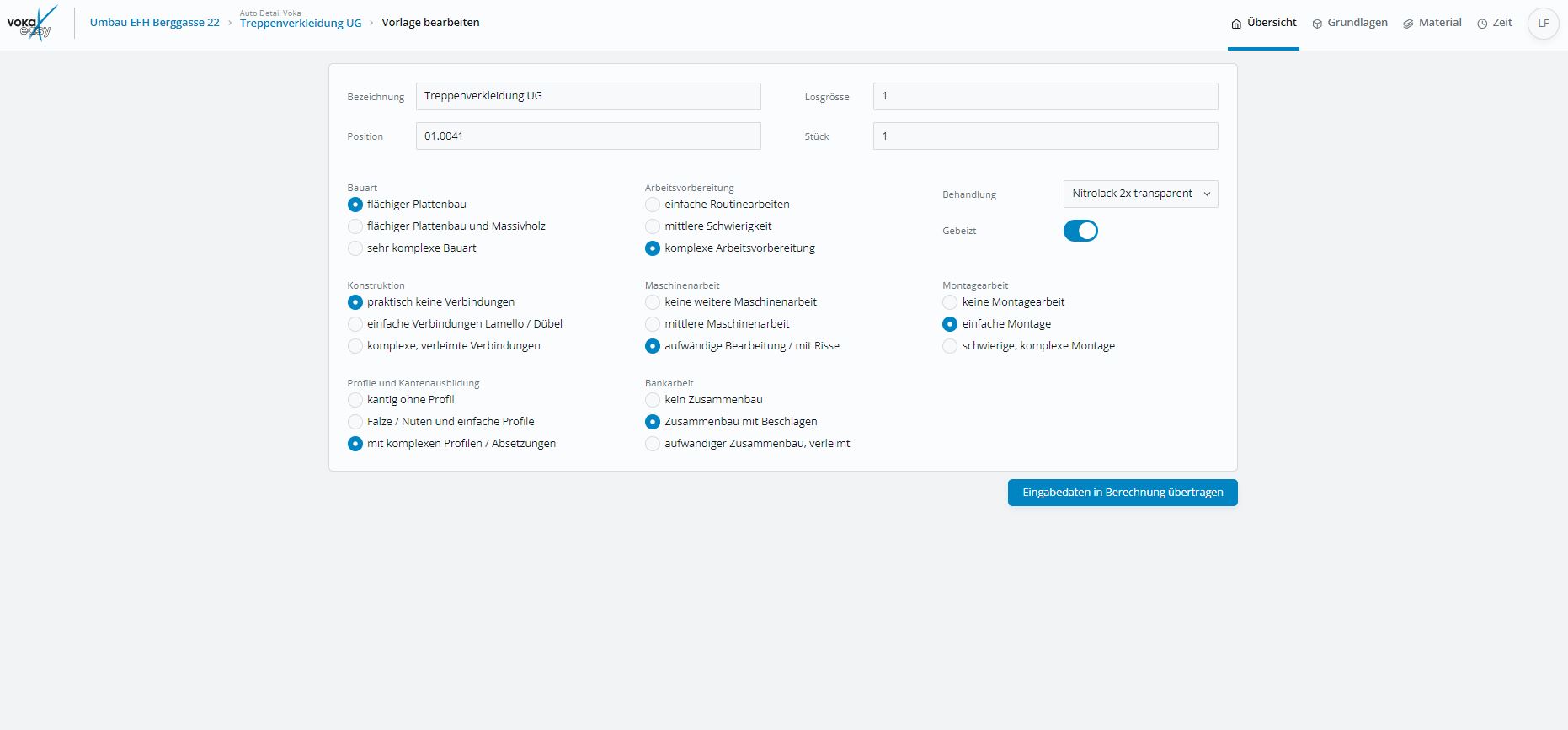Go to 'Umbau EFH Berggasse 22' breadcrumb

click(x=154, y=23)
